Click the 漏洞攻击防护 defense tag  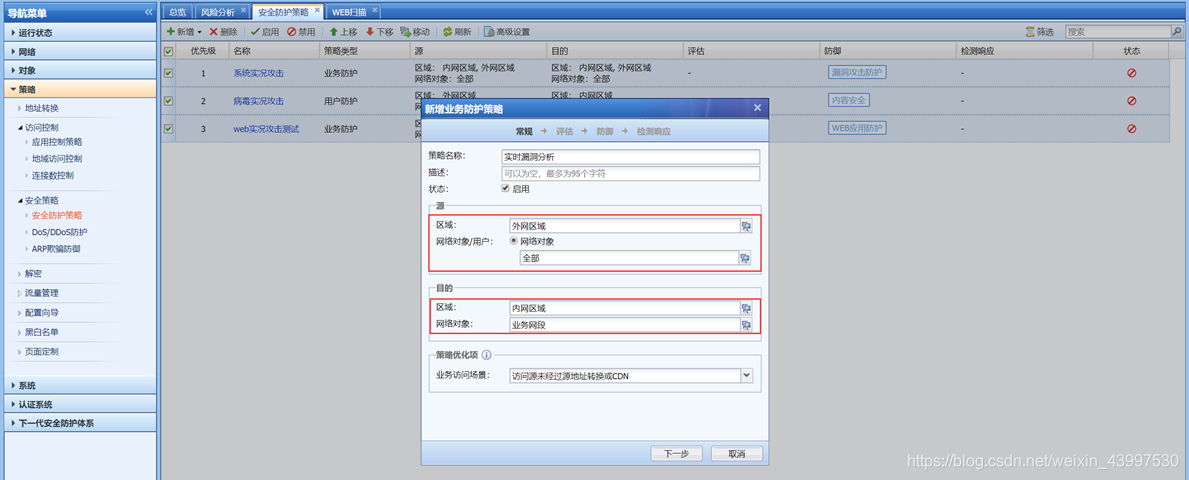(857, 72)
